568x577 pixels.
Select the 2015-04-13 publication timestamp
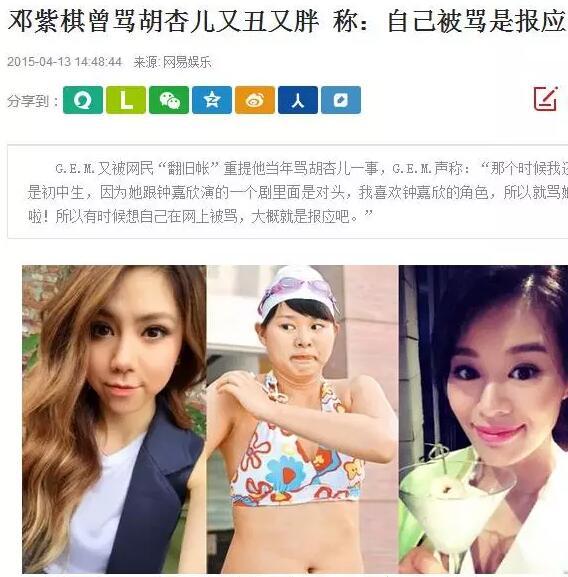point(64,62)
